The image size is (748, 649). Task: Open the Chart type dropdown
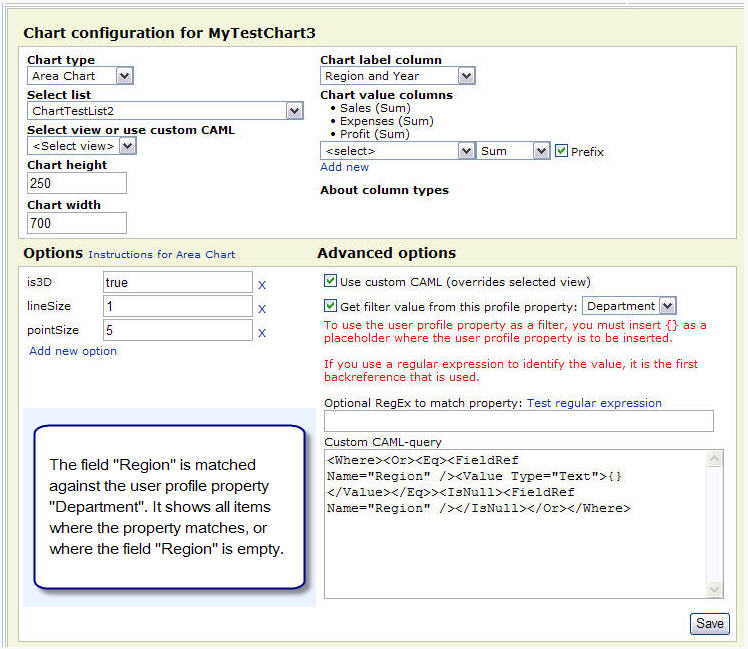pos(124,76)
